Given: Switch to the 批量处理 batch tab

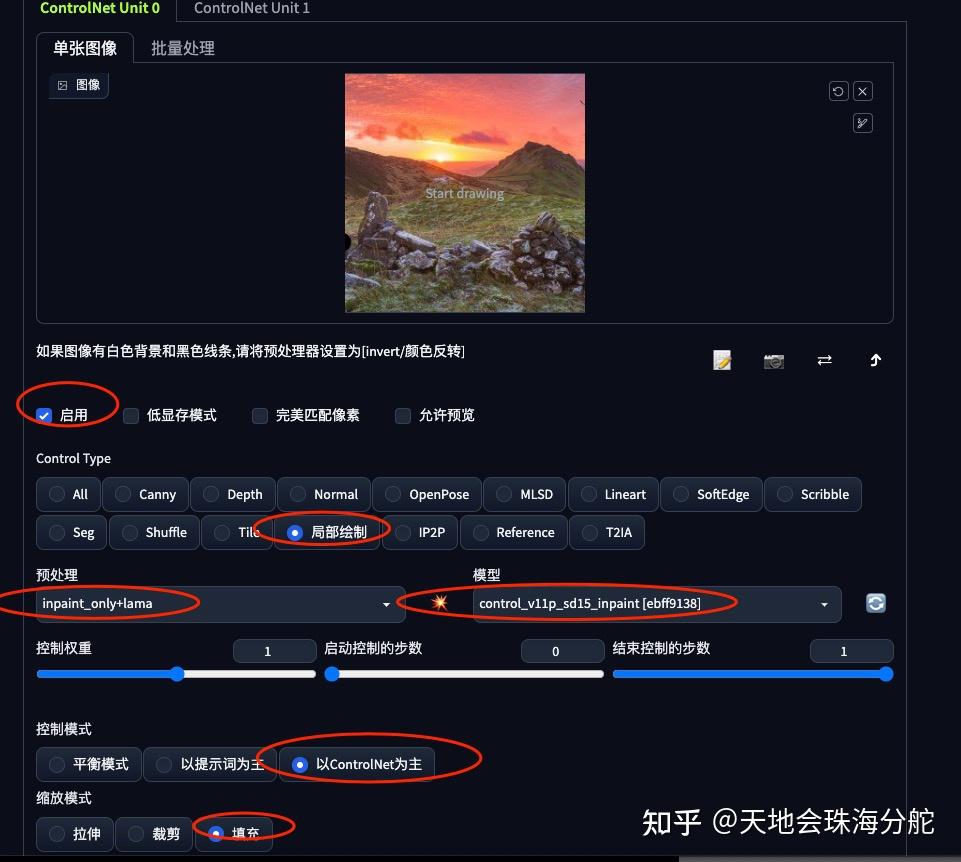Looking at the screenshot, I should point(182,47).
